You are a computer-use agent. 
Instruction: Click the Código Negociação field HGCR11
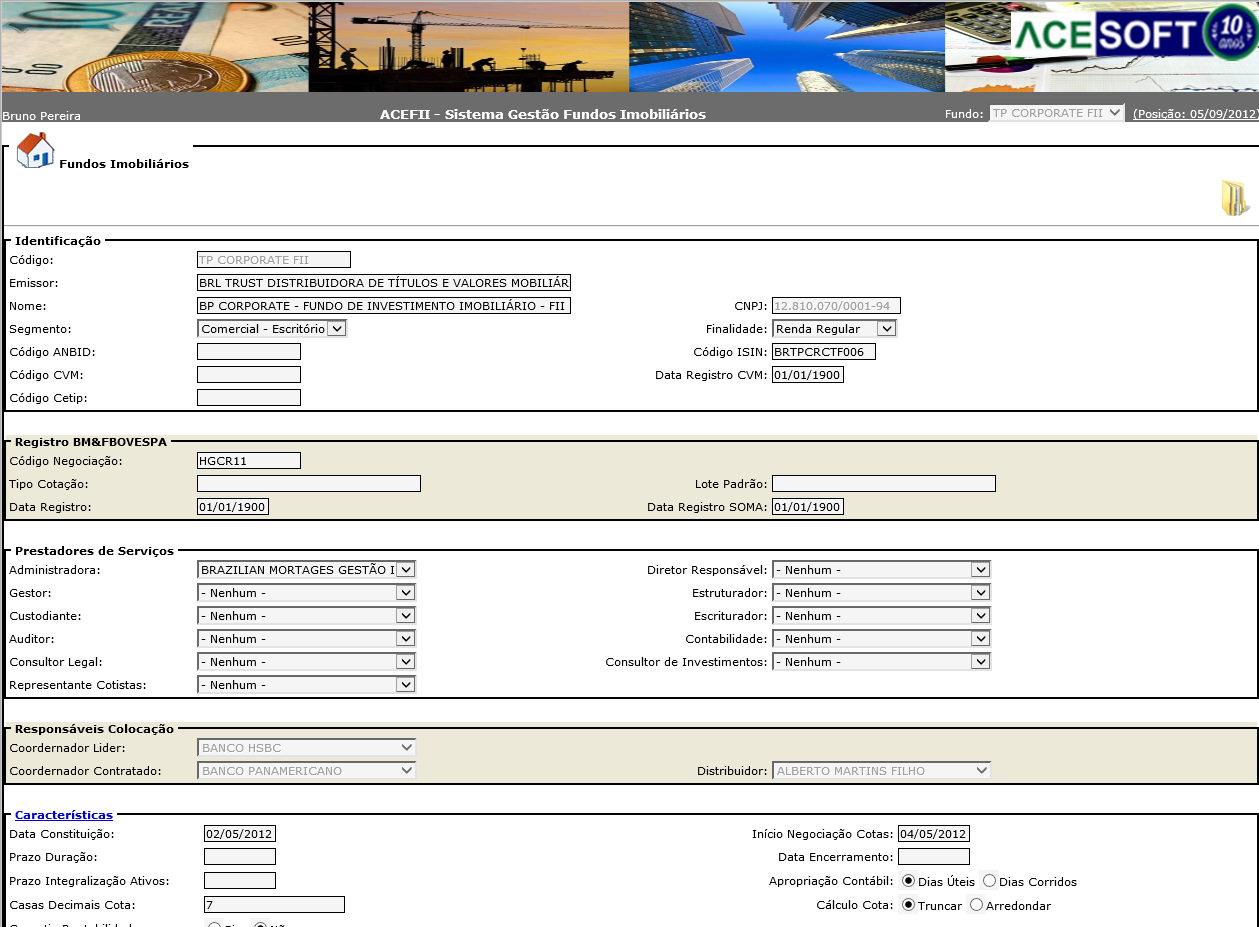249,461
